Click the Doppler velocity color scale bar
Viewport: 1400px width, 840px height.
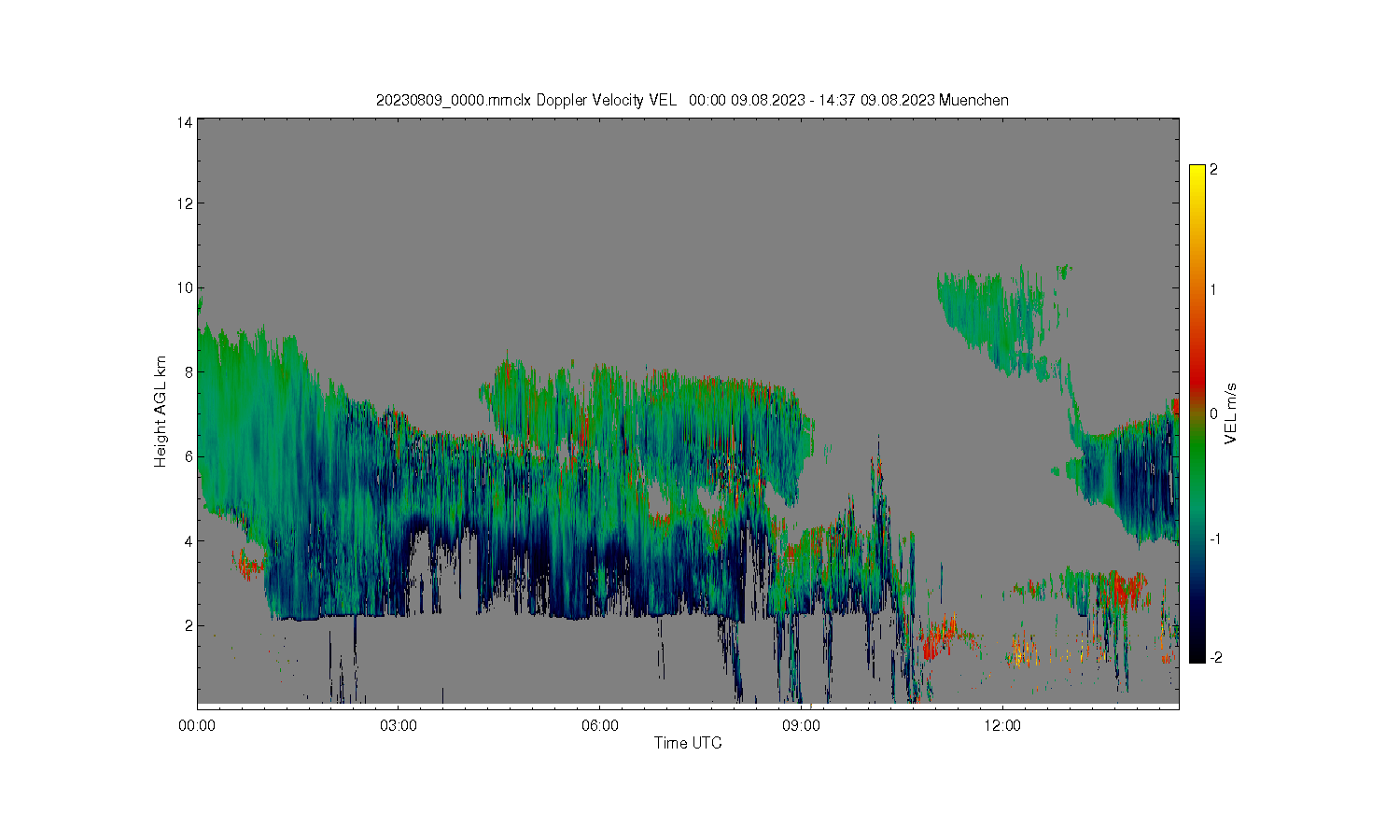coord(1197,413)
